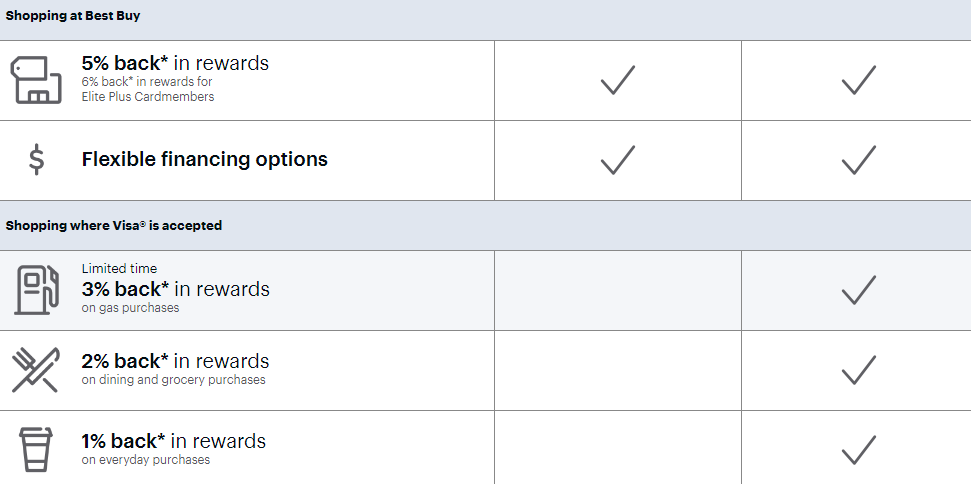The image size is (971, 484).
Task: Click the checkmark for 2% dining rewards
Action: (x=858, y=369)
